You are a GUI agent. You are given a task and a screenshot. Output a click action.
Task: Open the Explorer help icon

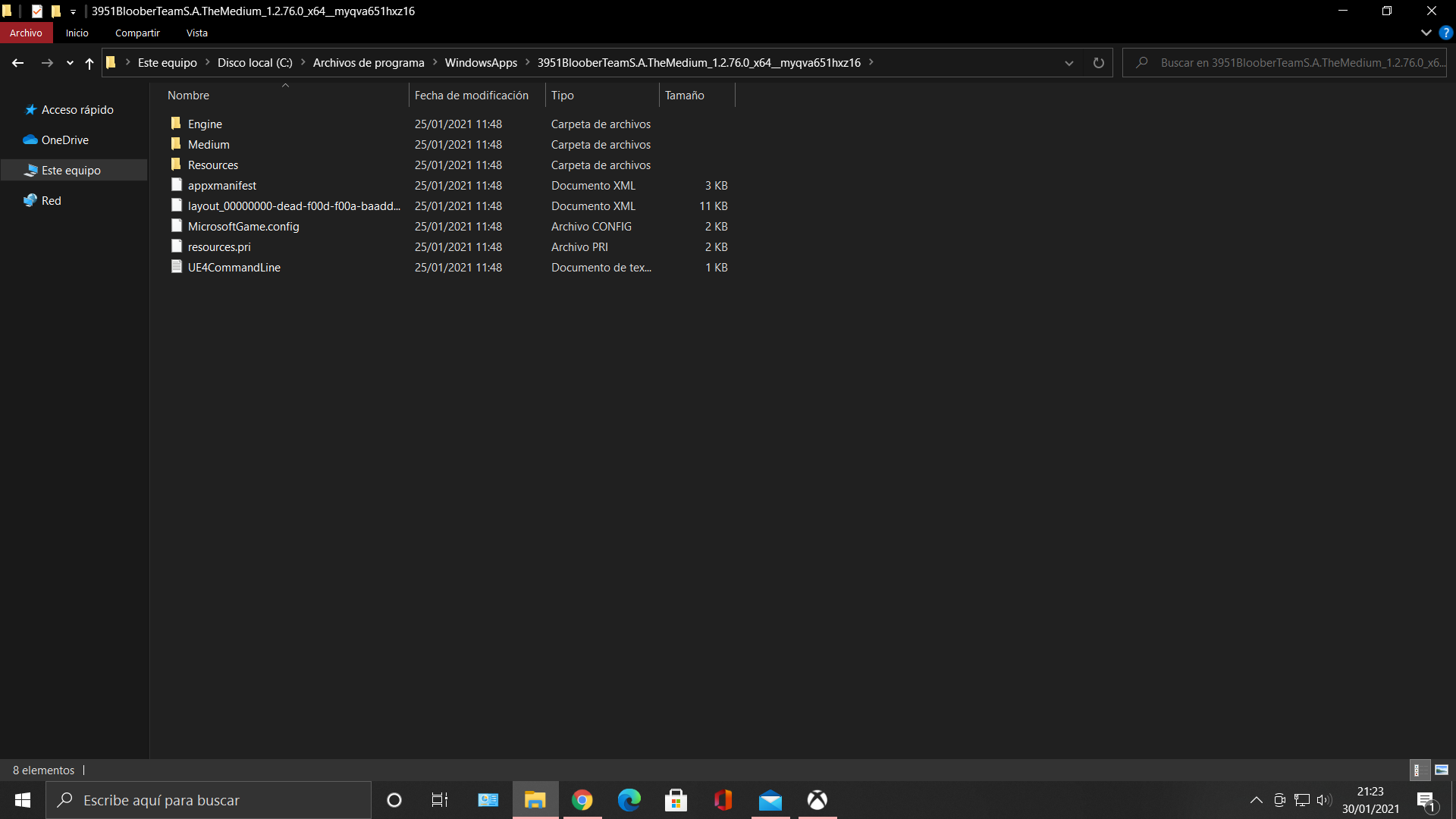pyautogui.click(x=1446, y=33)
